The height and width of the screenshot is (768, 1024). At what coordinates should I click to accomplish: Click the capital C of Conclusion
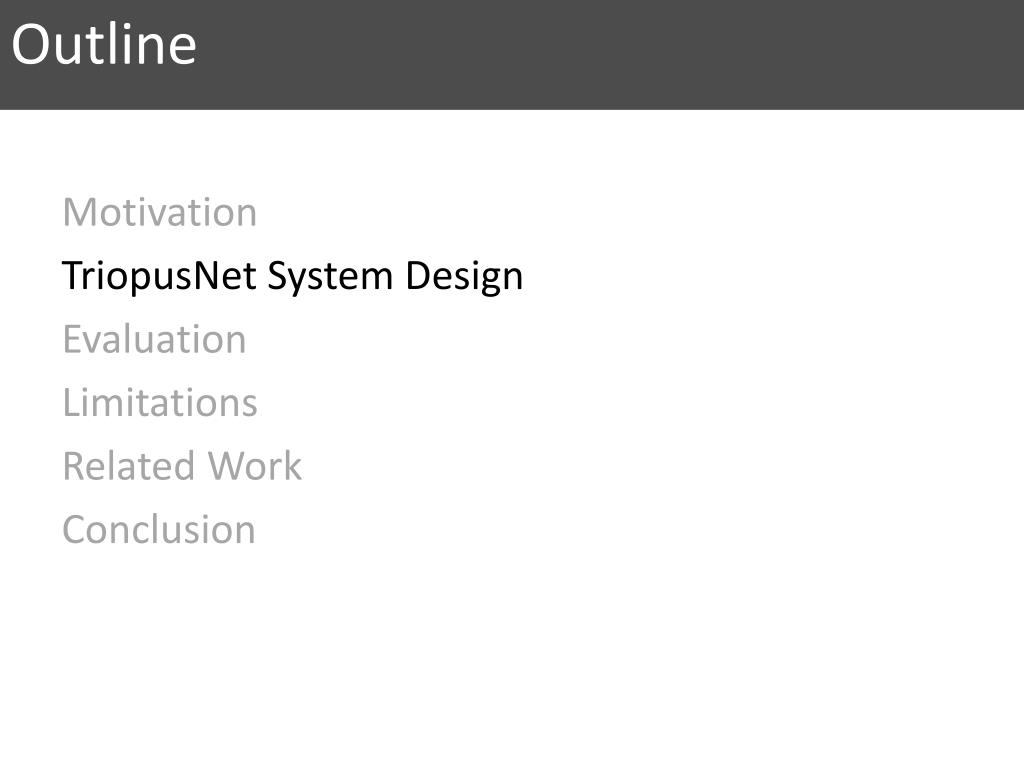(75, 530)
